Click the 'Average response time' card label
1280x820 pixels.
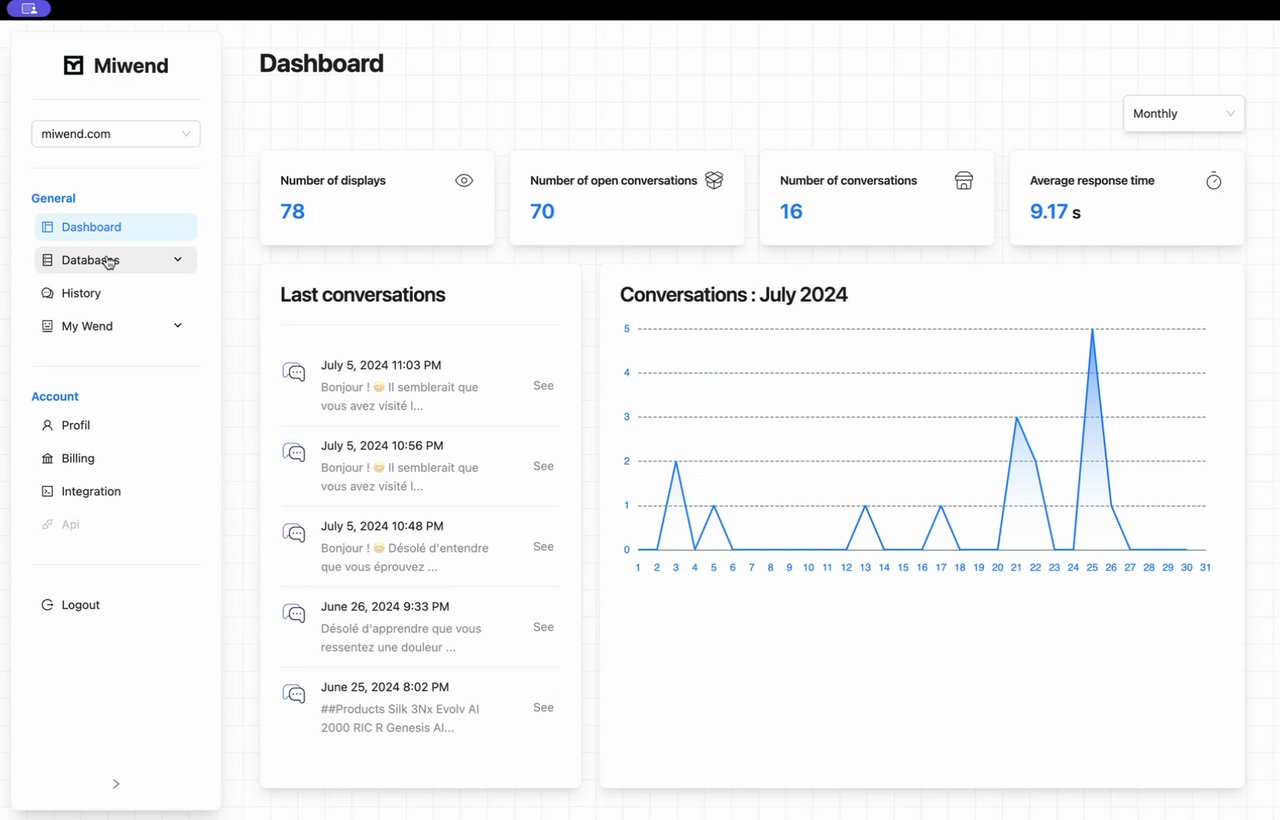point(1092,181)
